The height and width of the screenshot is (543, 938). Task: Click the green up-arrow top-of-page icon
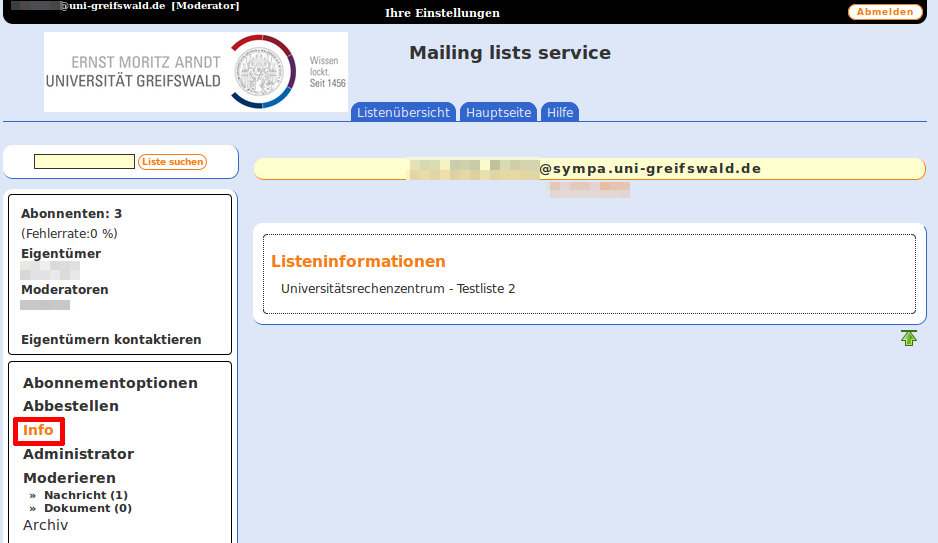point(908,338)
